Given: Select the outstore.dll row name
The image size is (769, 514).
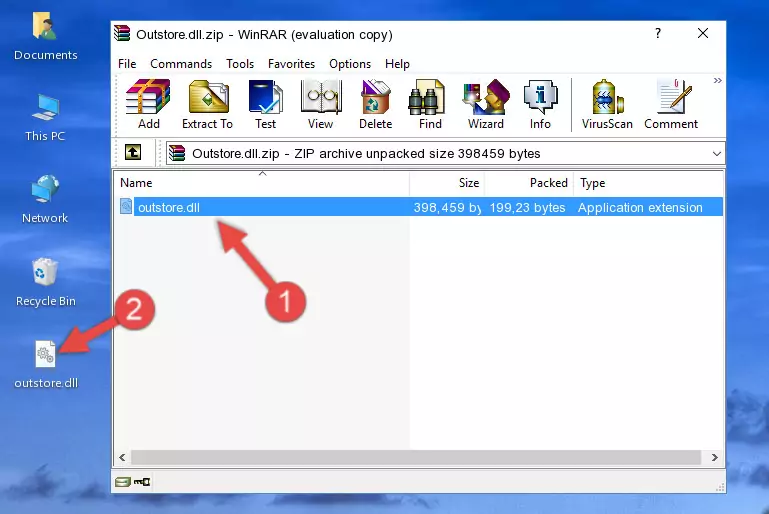Looking at the screenshot, I should coord(169,207).
